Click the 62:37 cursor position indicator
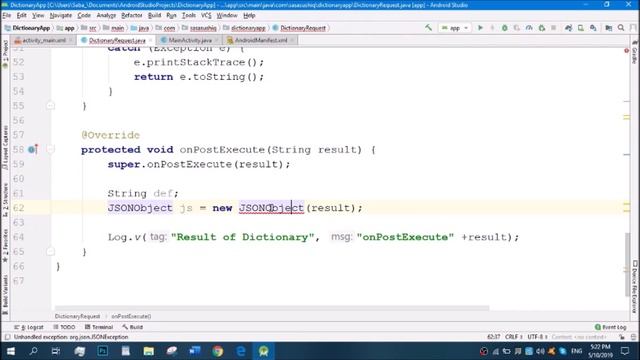This screenshot has height=360, width=640. tap(493, 337)
